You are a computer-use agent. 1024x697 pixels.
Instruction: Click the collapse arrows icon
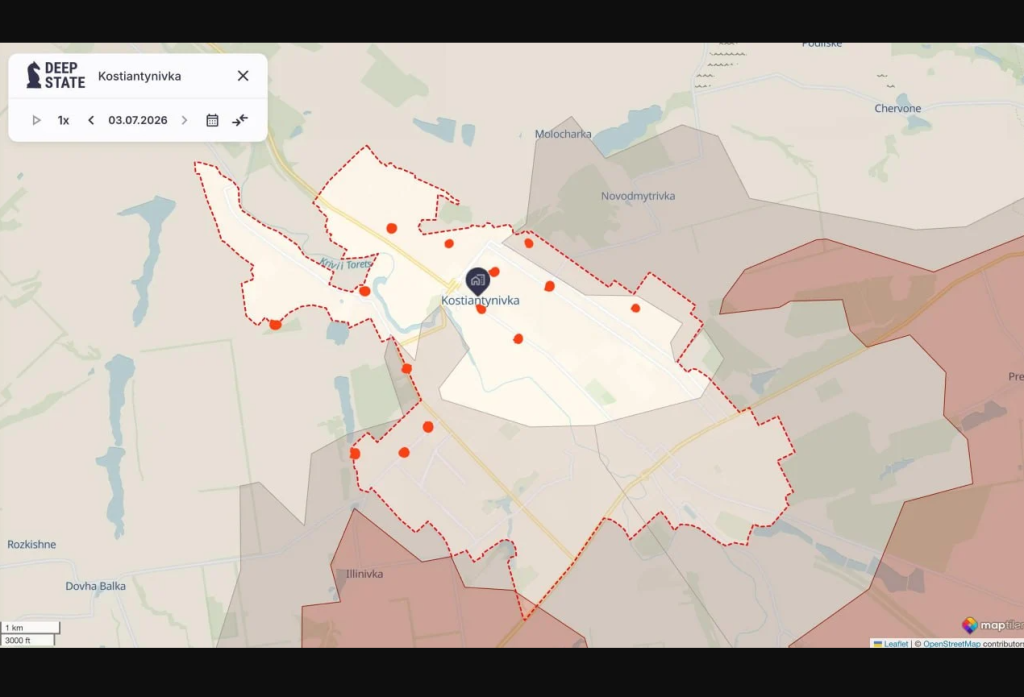240,120
